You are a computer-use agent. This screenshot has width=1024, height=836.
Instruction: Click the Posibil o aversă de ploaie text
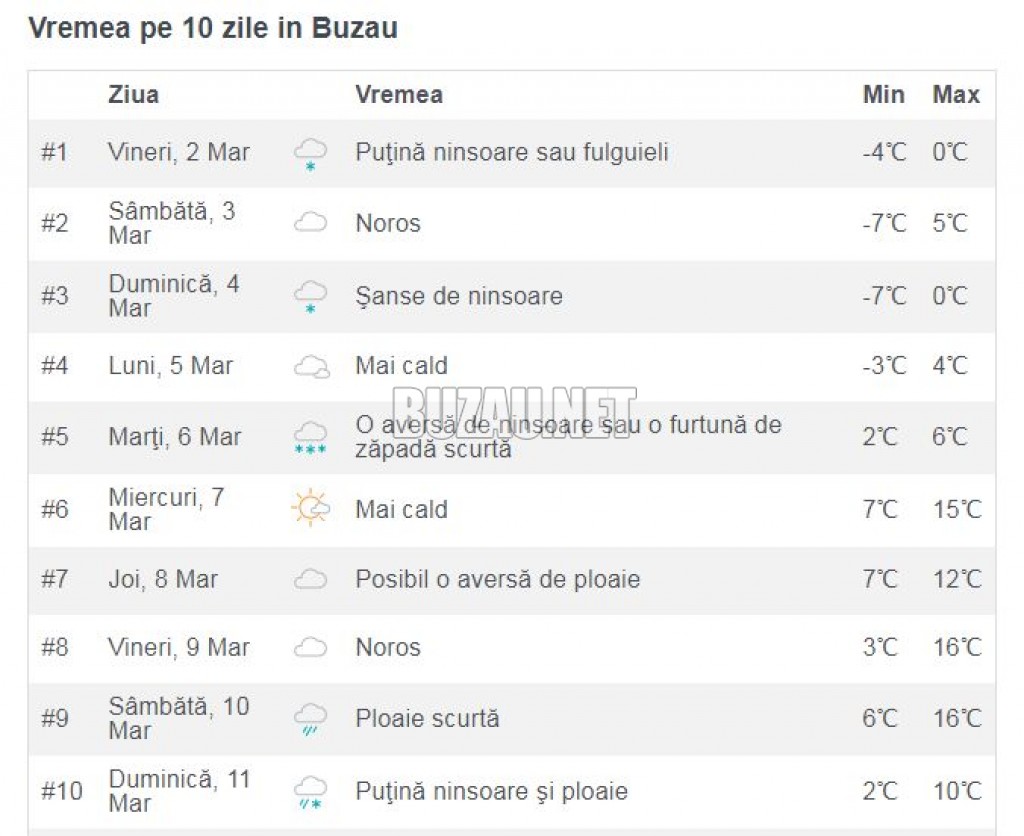pyautogui.click(x=498, y=579)
